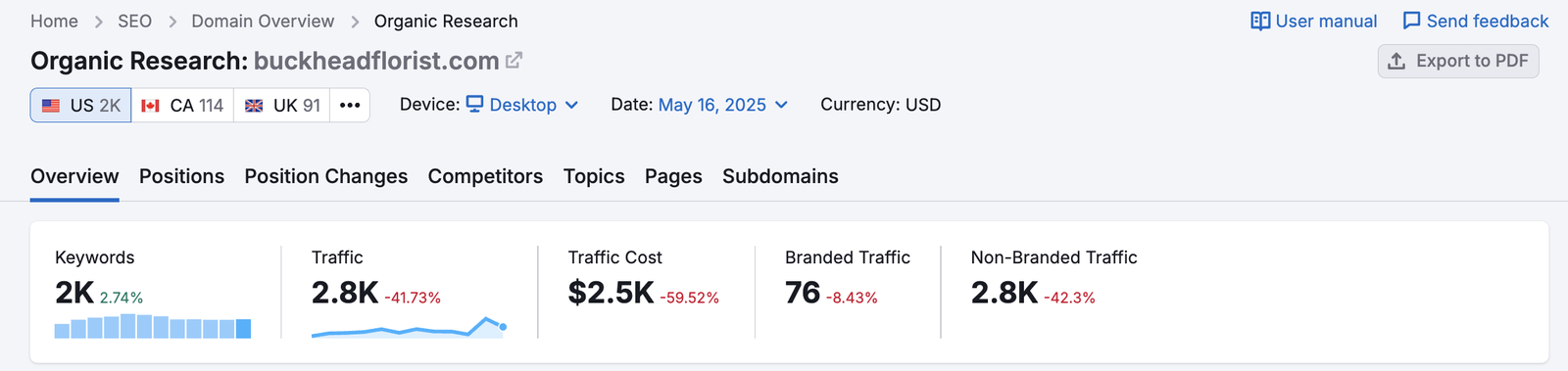Screen dimensions: 1568x371
Task: Select the UK flag database UK 91
Action: [282, 105]
